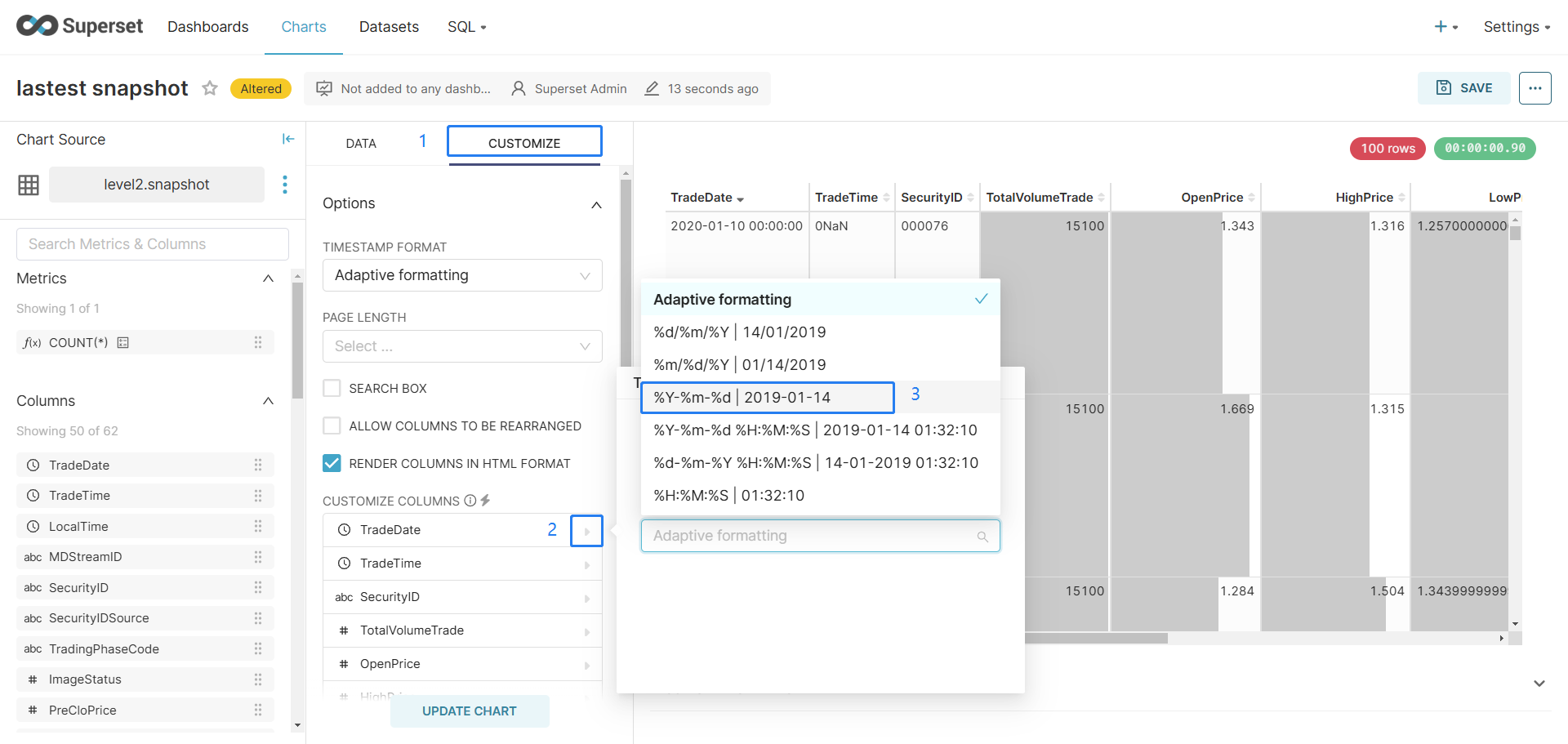Click the Search Metrics & Columns field
Screen dimensions: 1568x744
coord(153,244)
